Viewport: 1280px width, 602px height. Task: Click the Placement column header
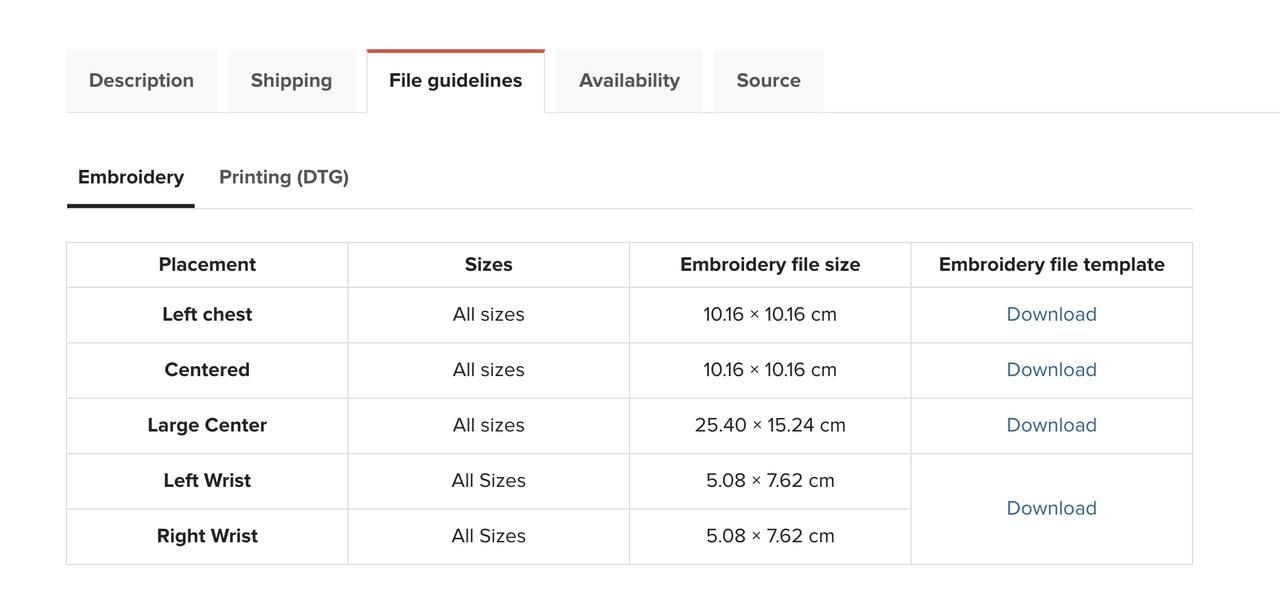pyautogui.click(x=207, y=265)
